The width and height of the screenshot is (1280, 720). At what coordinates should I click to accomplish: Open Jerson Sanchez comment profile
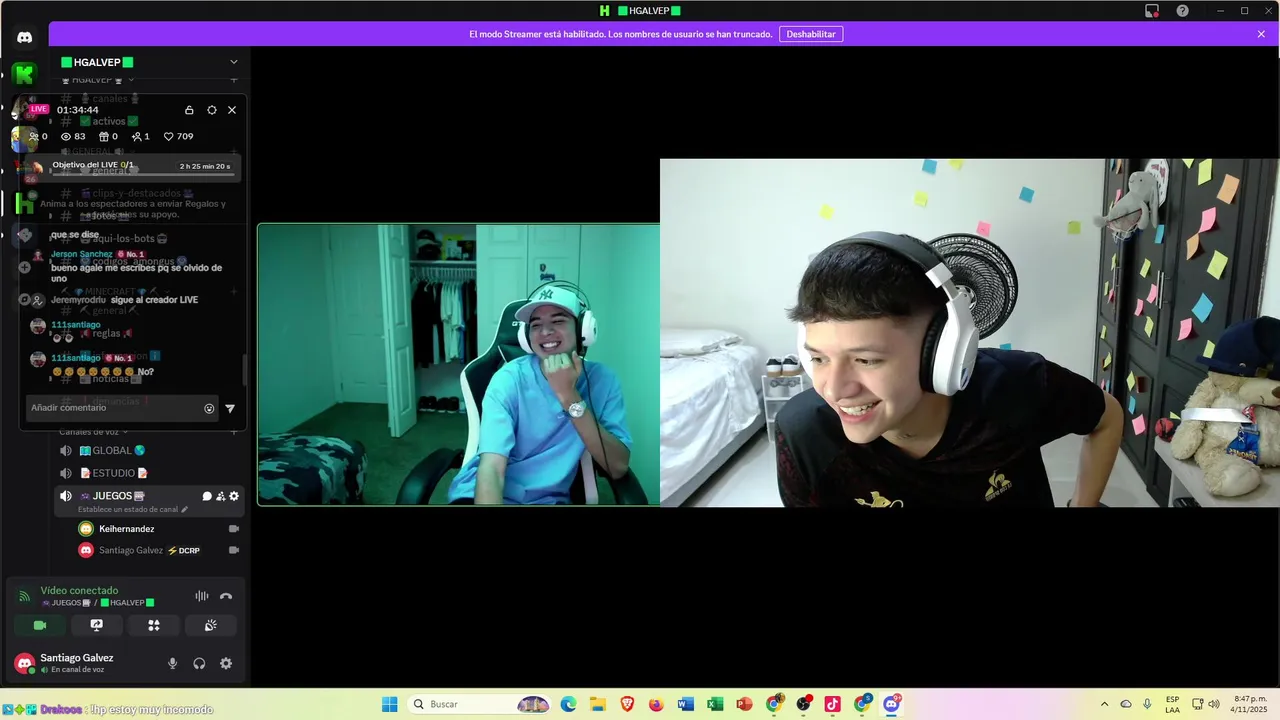82,254
